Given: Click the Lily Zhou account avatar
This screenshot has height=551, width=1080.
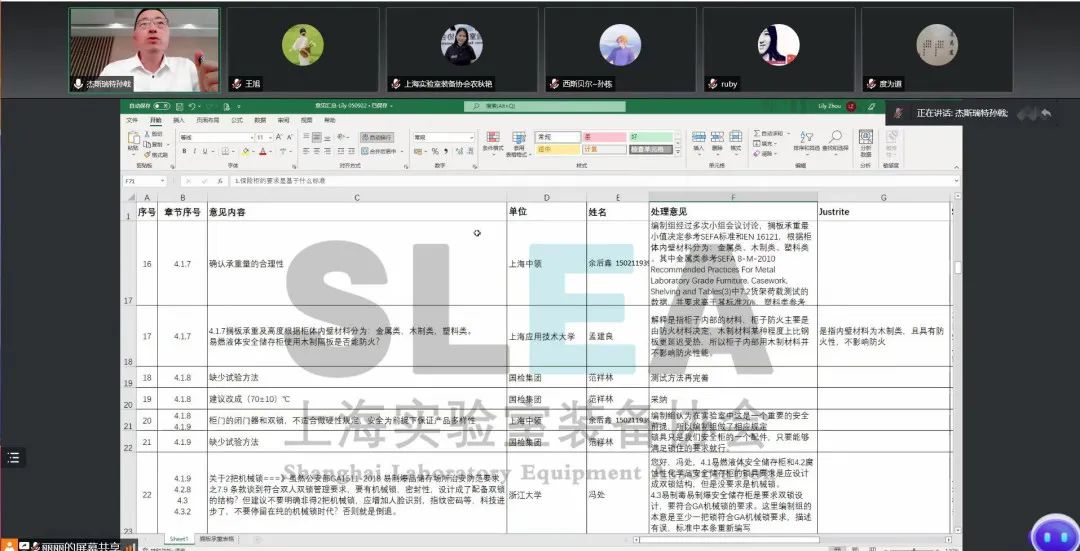Looking at the screenshot, I should (x=851, y=106).
